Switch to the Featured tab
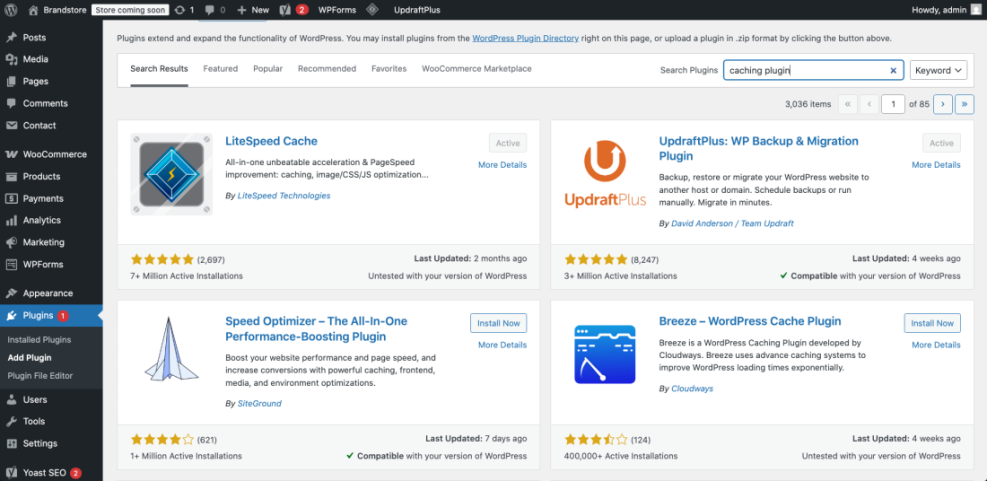Viewport: 987px width, 481px height. click(220, 69)
